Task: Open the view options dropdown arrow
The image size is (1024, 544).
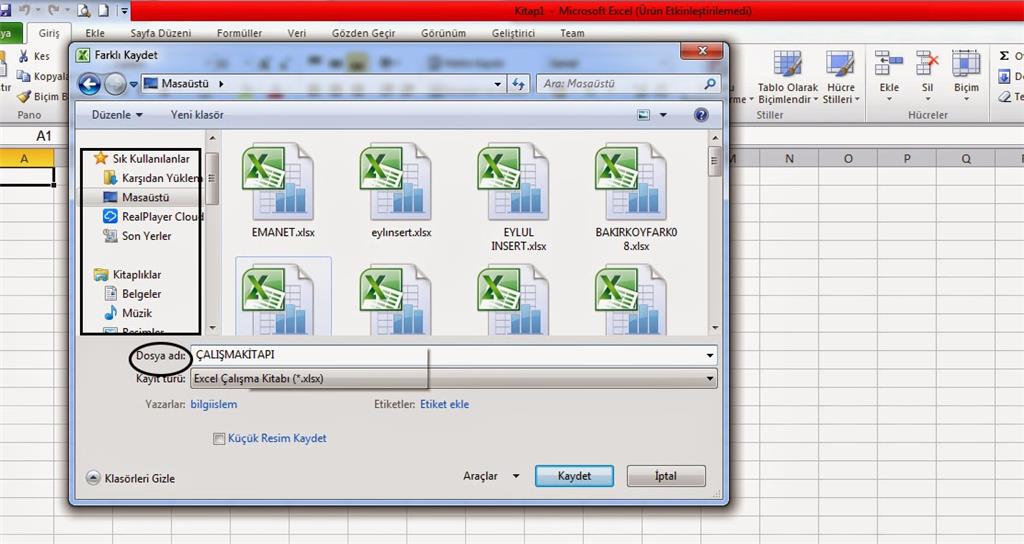Action: (664, 115)
